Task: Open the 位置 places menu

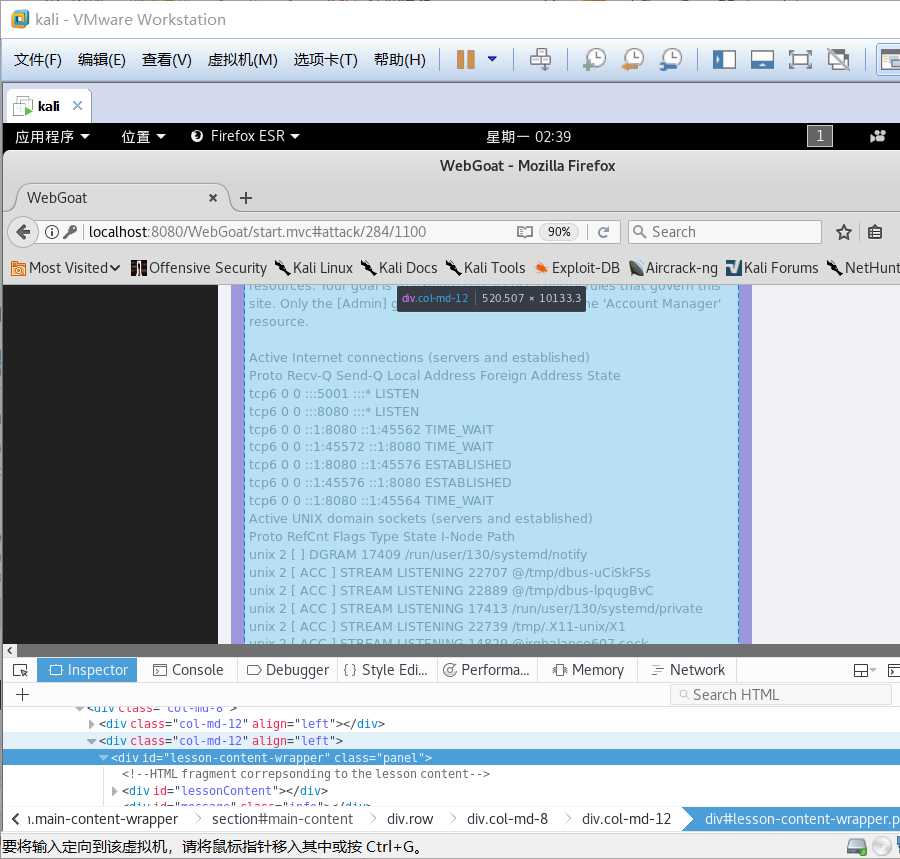Action: [143, 137]
